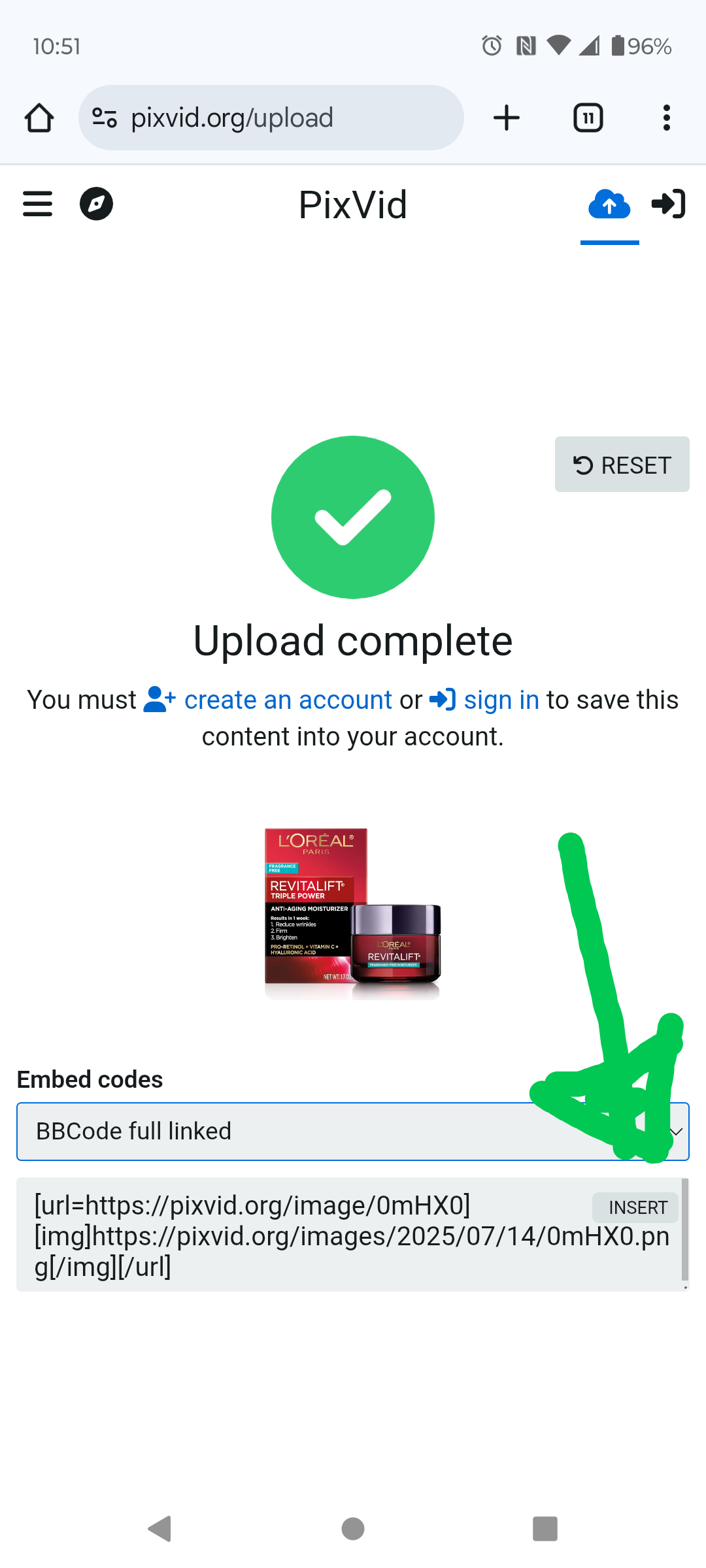Viewport: 706px width, 1568px height.
Task: Open the BBCode full linked dropdown
Action: tap(353, 1132)
